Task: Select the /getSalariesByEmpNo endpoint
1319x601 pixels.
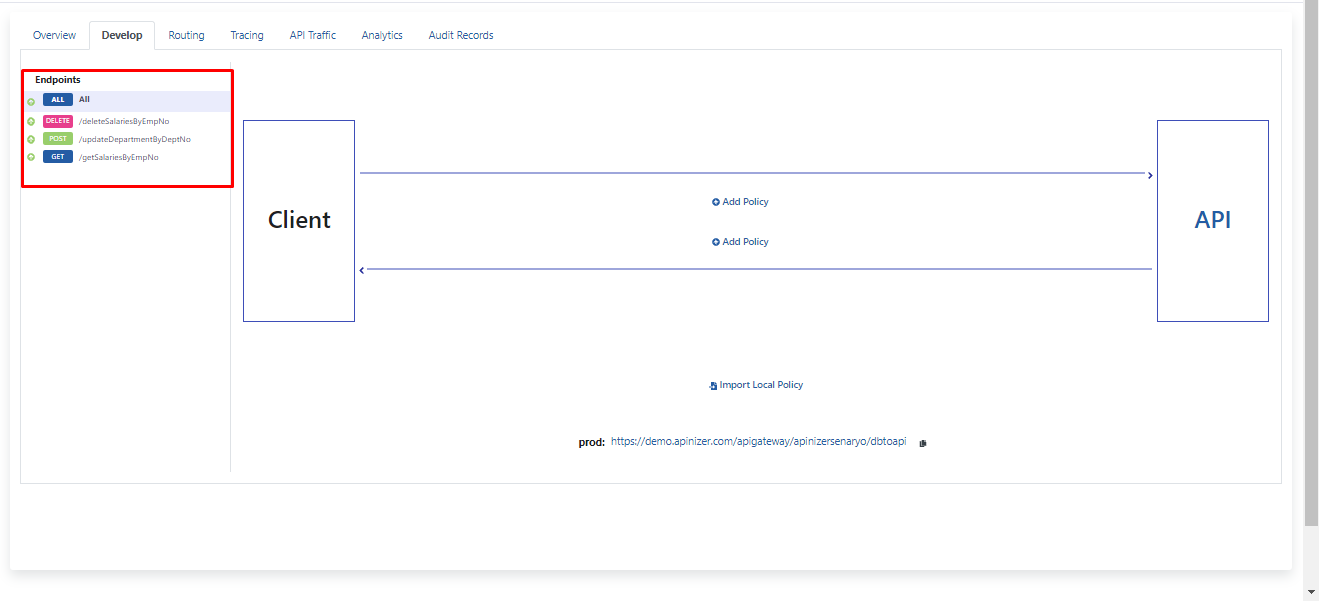Action: 118,157
